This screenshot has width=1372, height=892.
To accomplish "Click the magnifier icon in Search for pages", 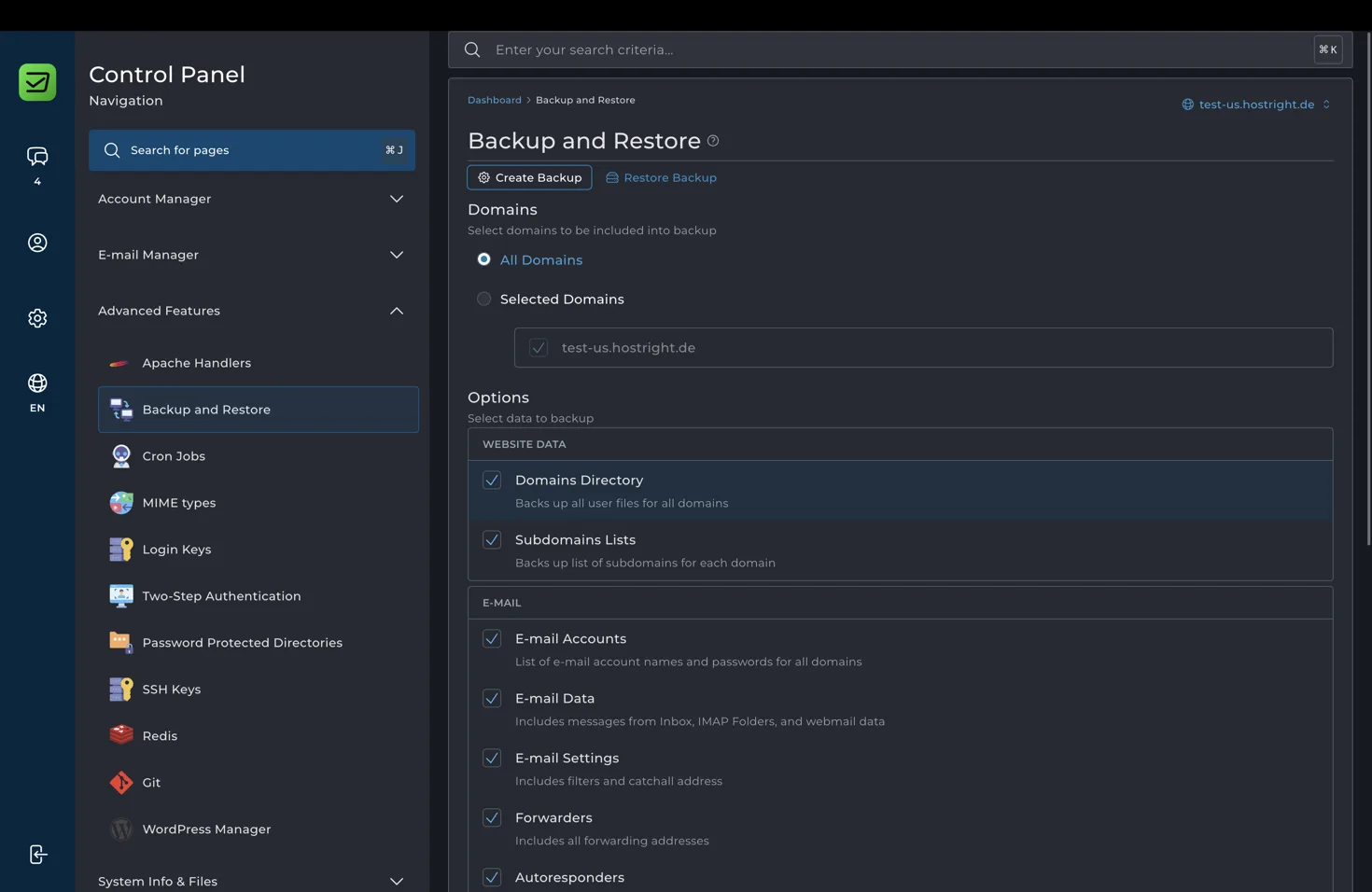I will click(112, 150).
